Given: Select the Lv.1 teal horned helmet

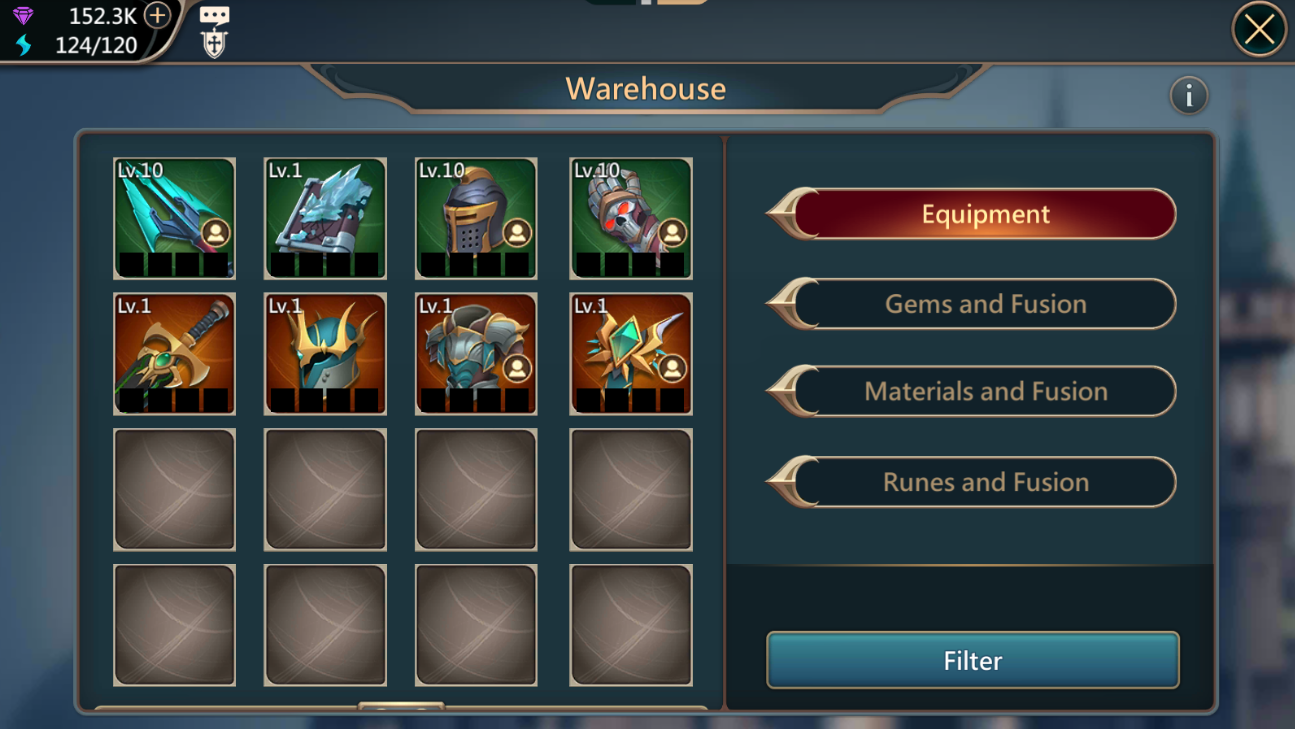Looking at the screenshot, I should 325,354.
